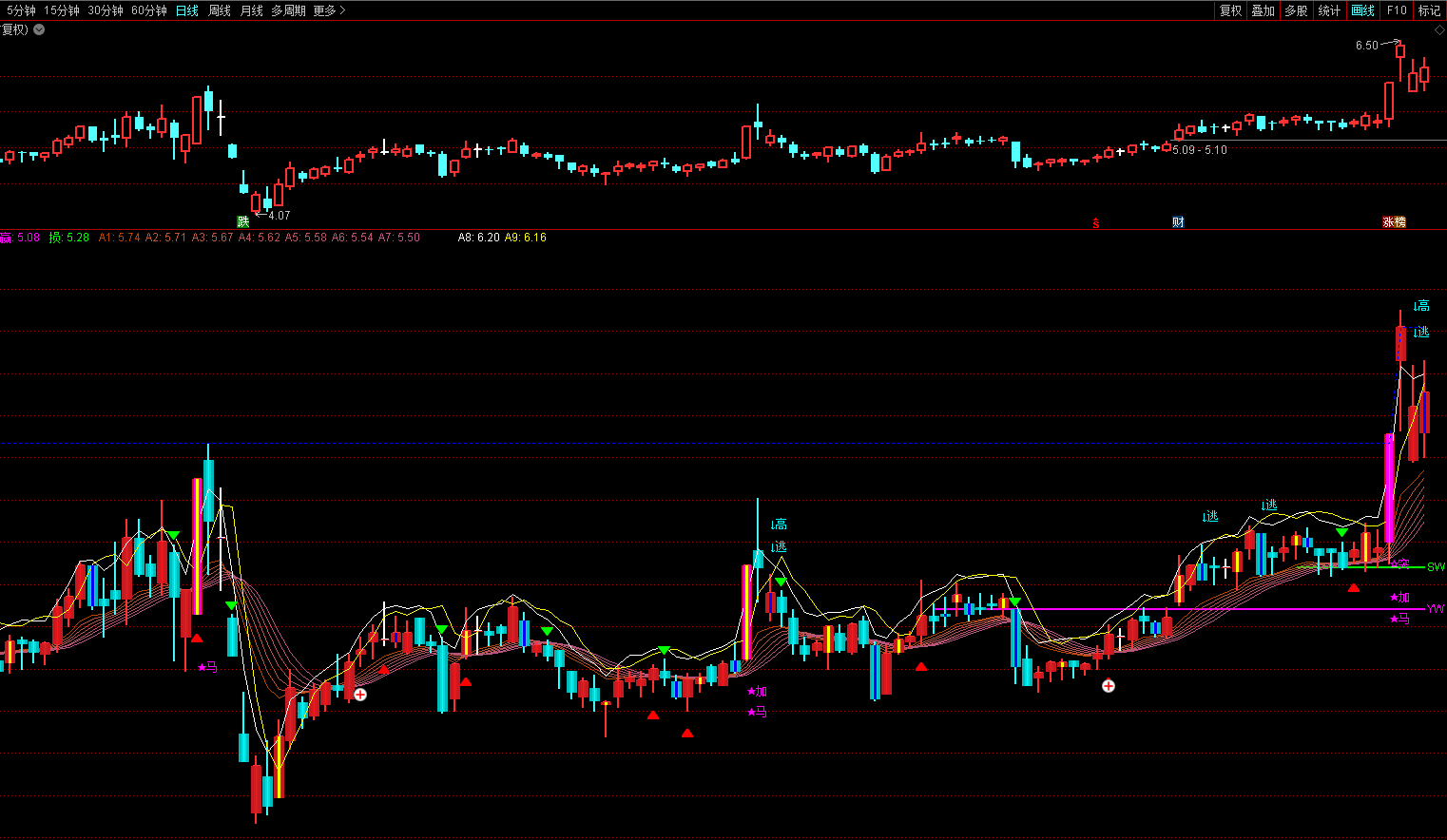Click the diamond icon at chart corner
Viewport: 1447px width, 840px height.
point(1438,30)
